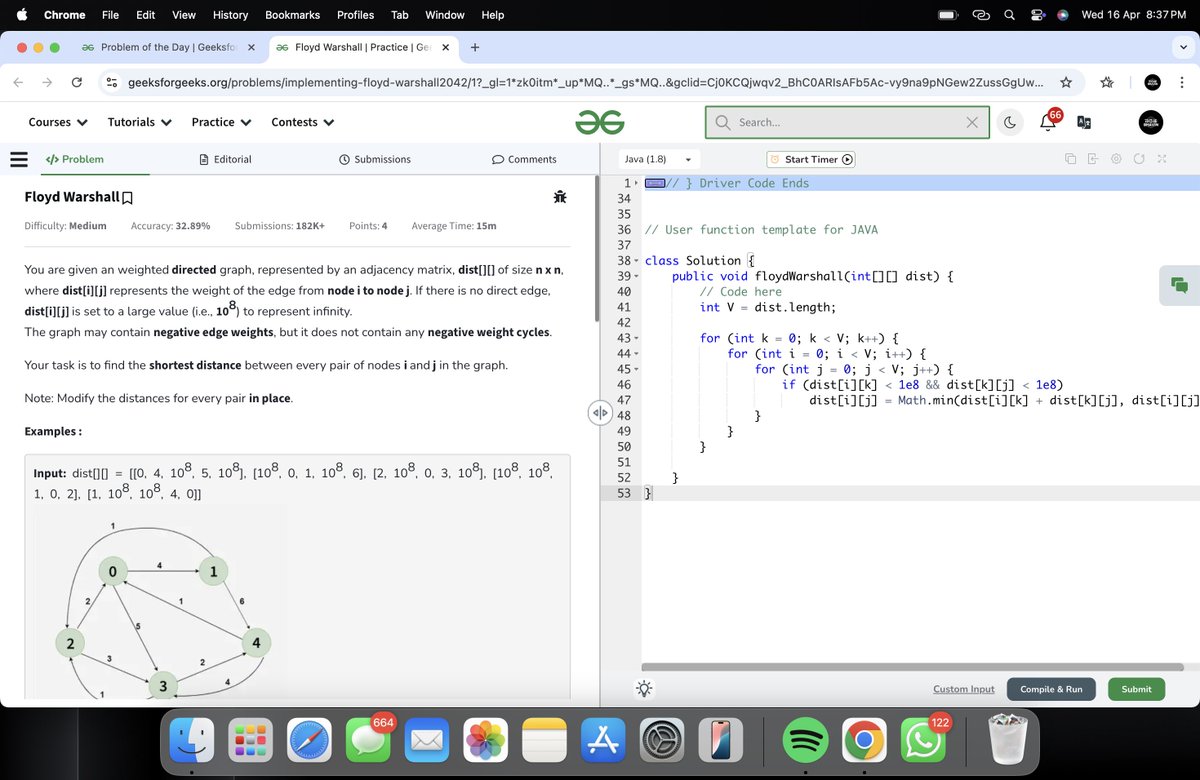1200x780 pixels.
Task: Click the panel split resize handle
Action: pos(599,412)
